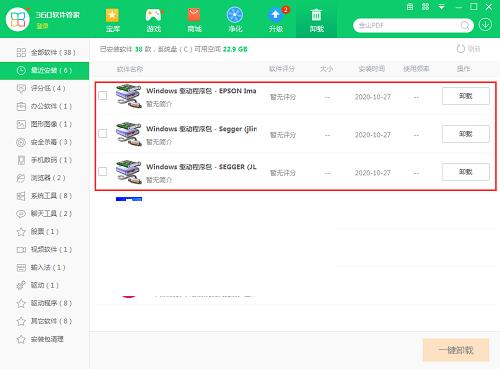Select 聊天工具 (2) category

tap(45, 214)
